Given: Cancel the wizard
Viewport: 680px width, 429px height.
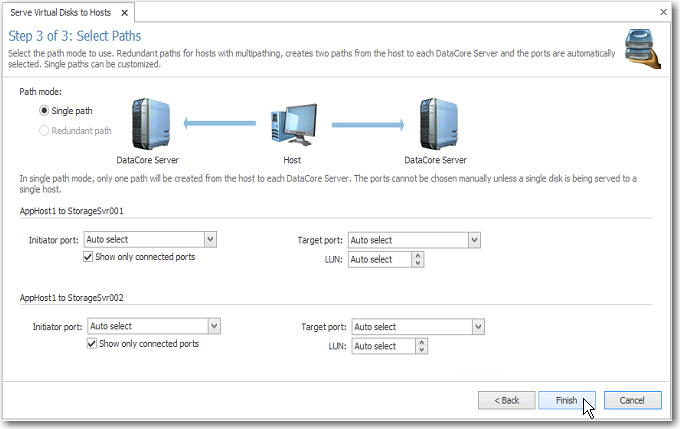Looking at the screenshot, I should coord(632,400).
